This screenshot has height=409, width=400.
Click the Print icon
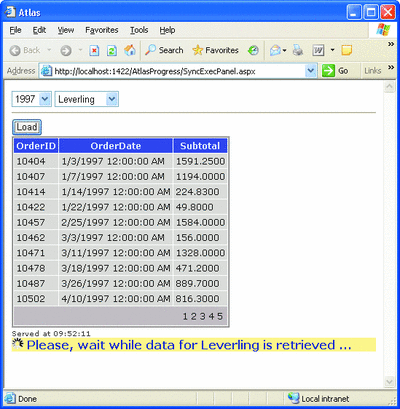[298, 51]
